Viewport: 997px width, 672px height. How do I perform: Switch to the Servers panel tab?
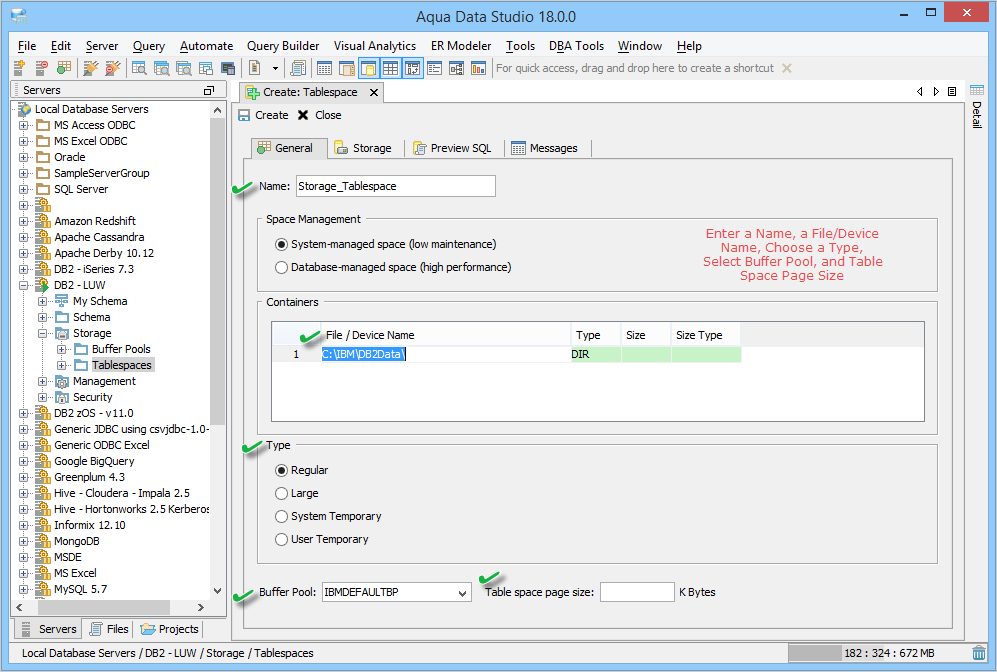(49, 629)
